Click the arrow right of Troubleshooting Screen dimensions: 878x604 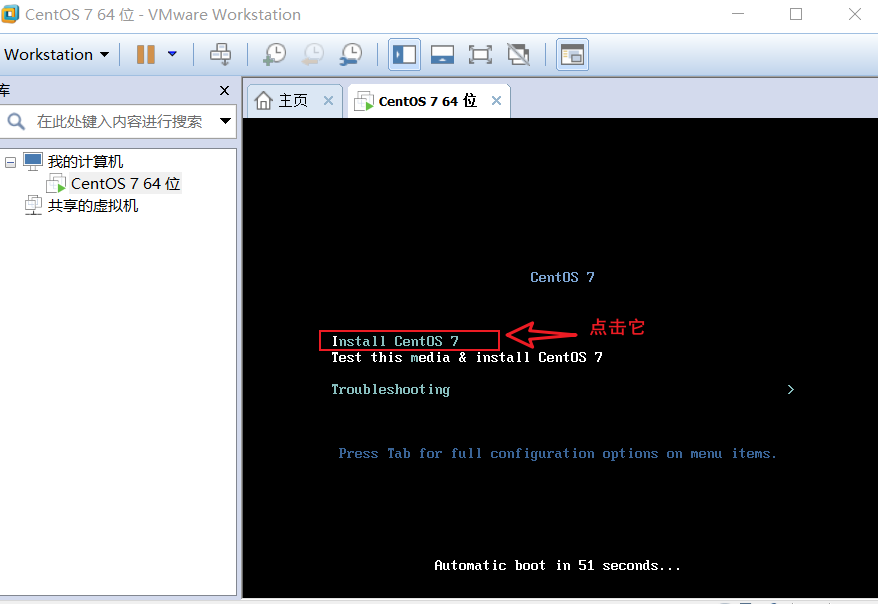click(791, 389)
